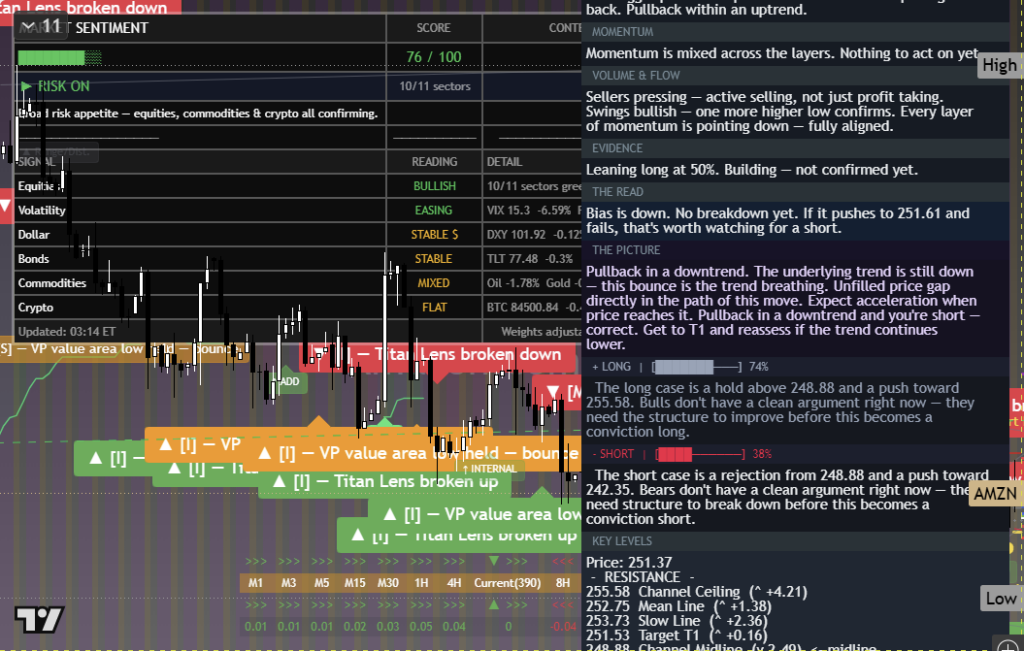Click the green down-triangle above Current(390)

(x=494, y=561)
